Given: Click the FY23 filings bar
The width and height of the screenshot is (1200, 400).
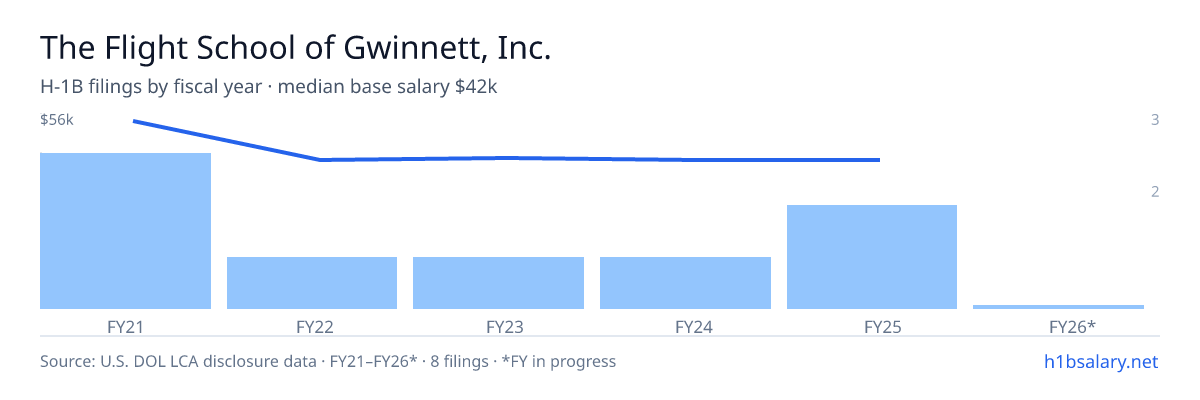Looking at the screenshot, I should (498, 283).
